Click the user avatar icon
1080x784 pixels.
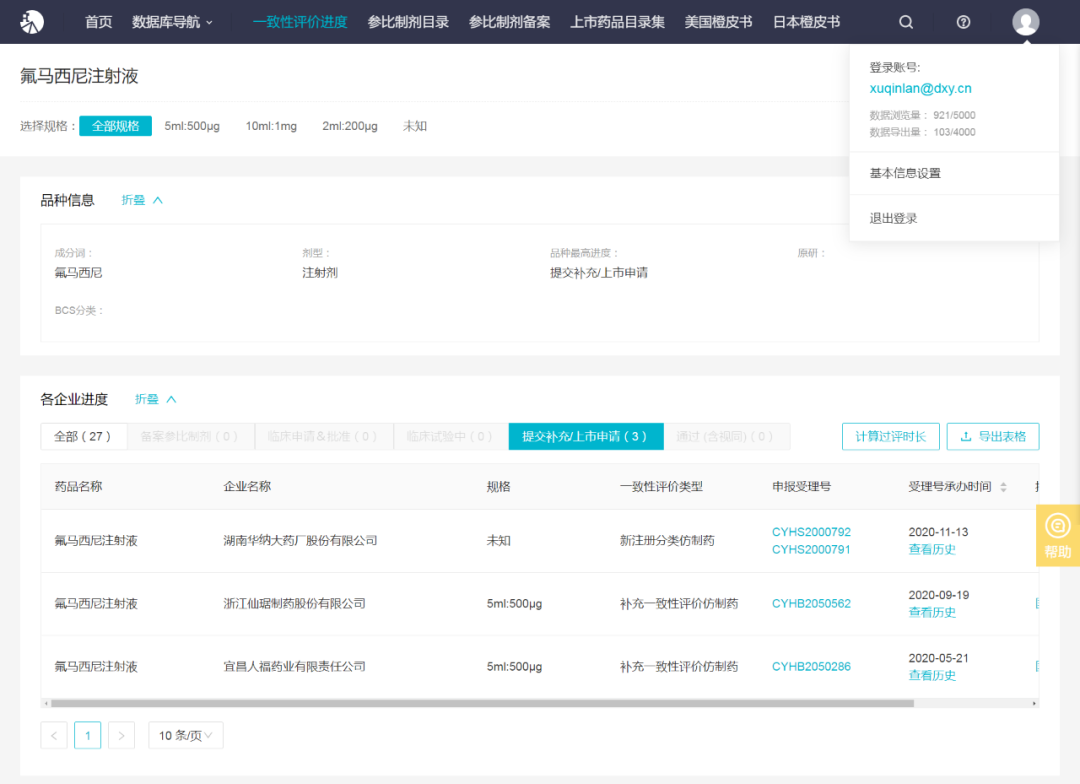pos(1025,22)
